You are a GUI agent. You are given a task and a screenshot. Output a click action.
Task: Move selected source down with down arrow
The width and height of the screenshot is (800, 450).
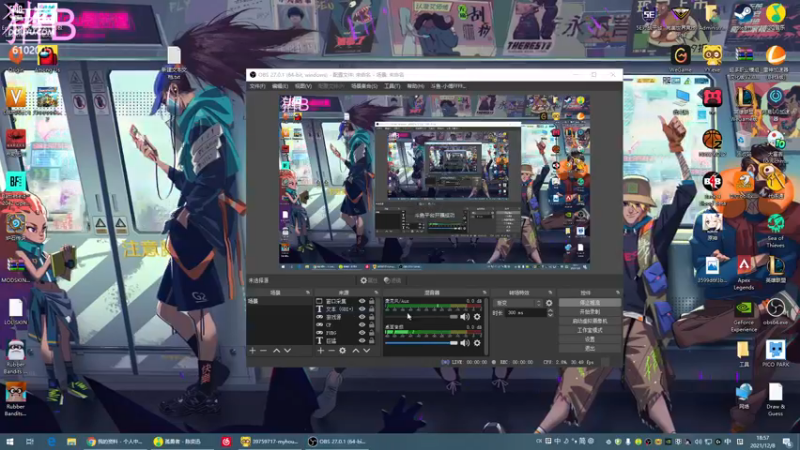366,351
